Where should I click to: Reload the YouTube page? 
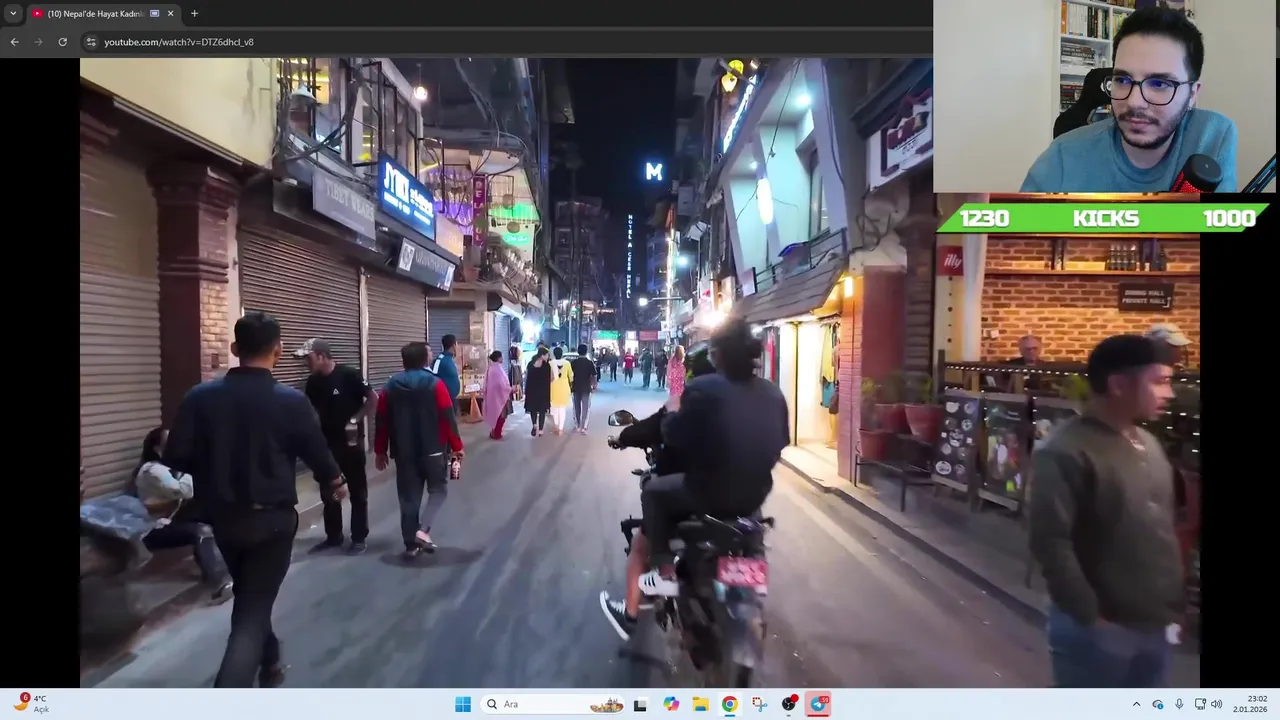tap(62, 42)
